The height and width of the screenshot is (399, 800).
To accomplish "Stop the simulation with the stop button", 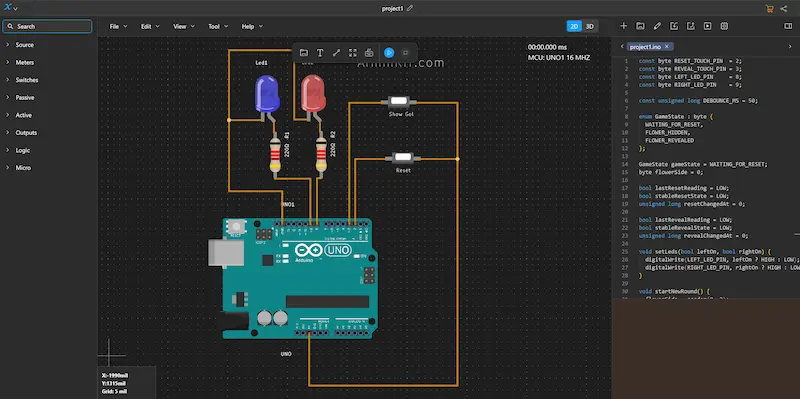I will click(x=405, y=53).
